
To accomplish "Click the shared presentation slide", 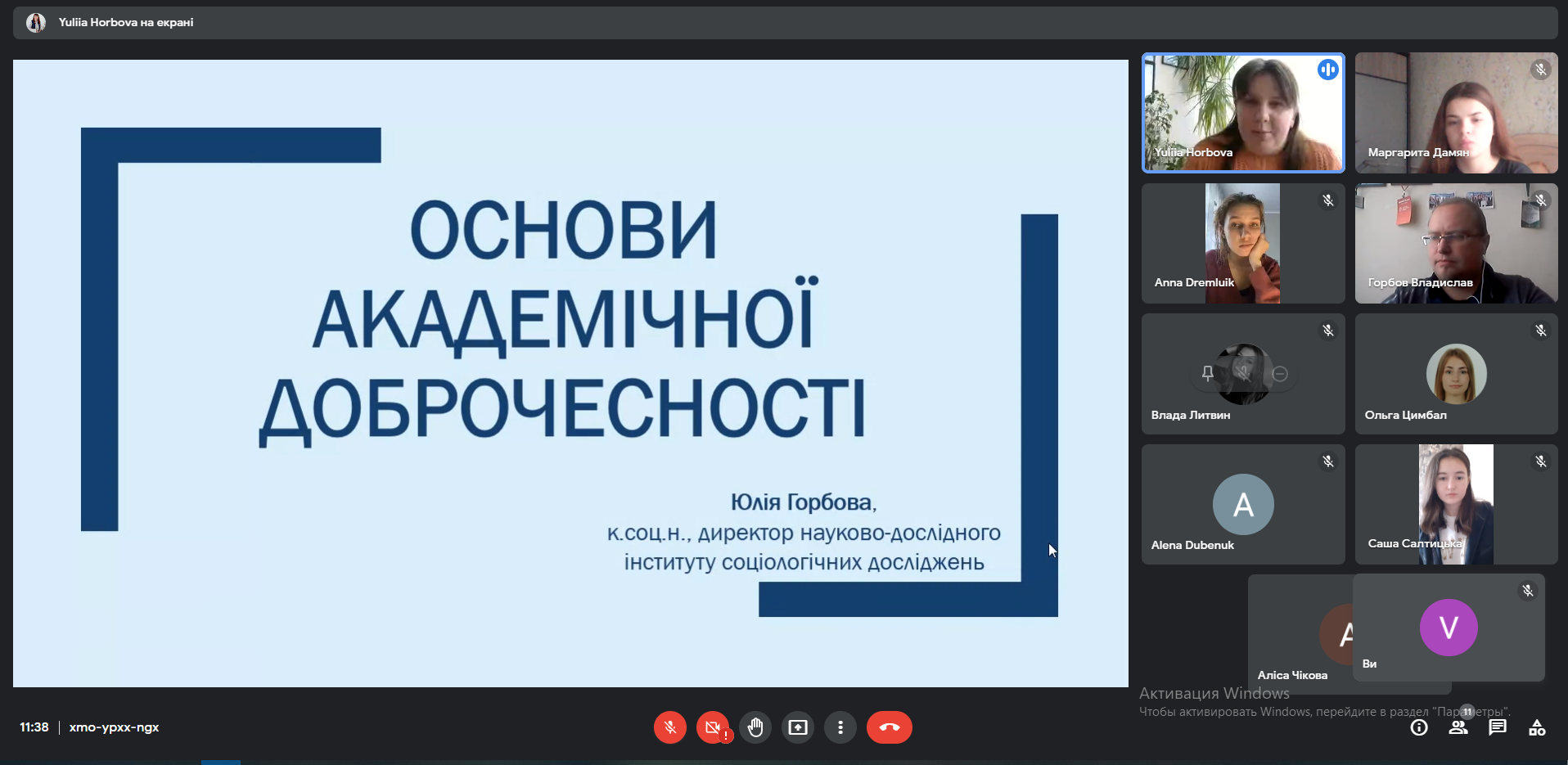I will pyautogui.click(x=570, y=373).
